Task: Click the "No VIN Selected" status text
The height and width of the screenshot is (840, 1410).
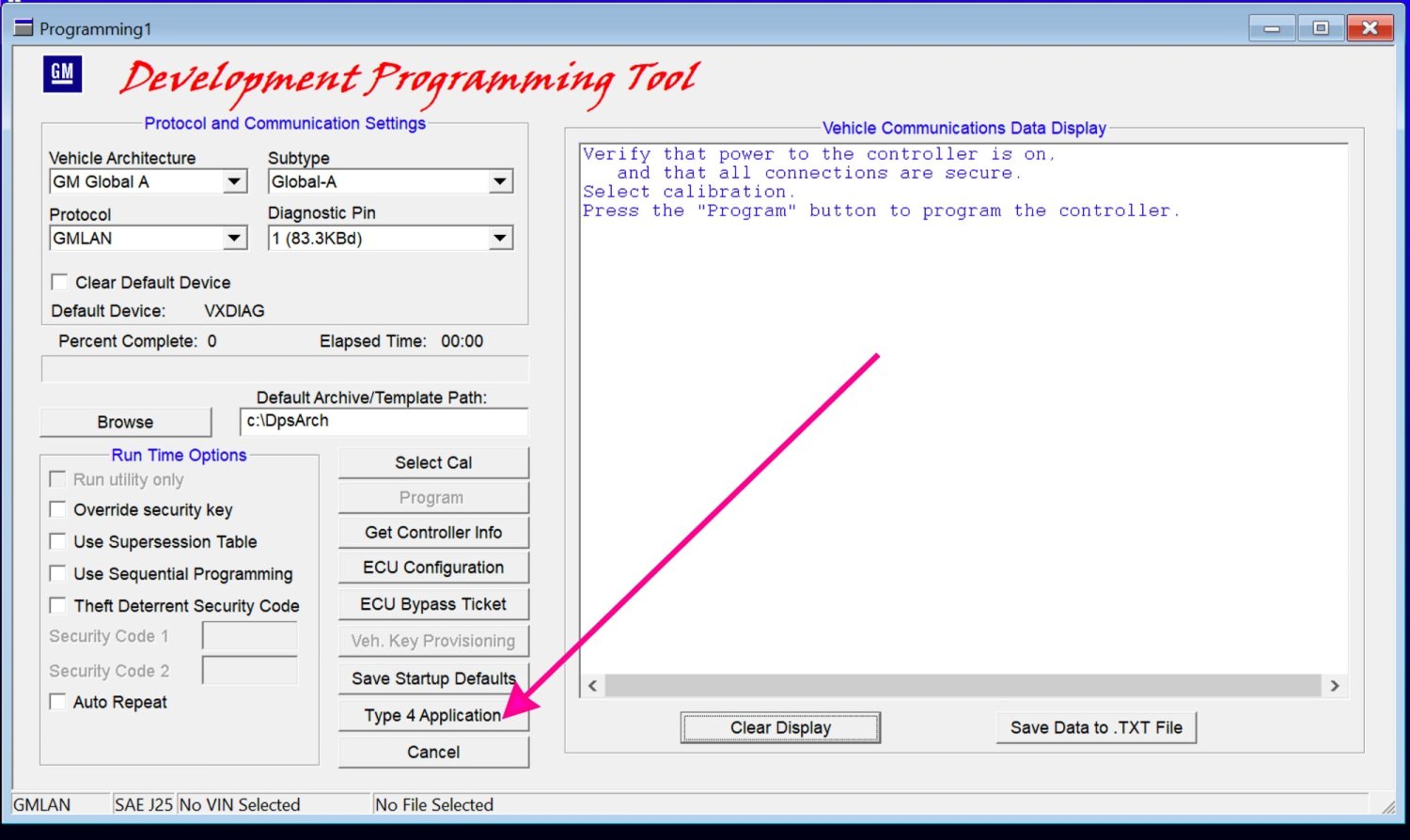Action: pos(240,804)
